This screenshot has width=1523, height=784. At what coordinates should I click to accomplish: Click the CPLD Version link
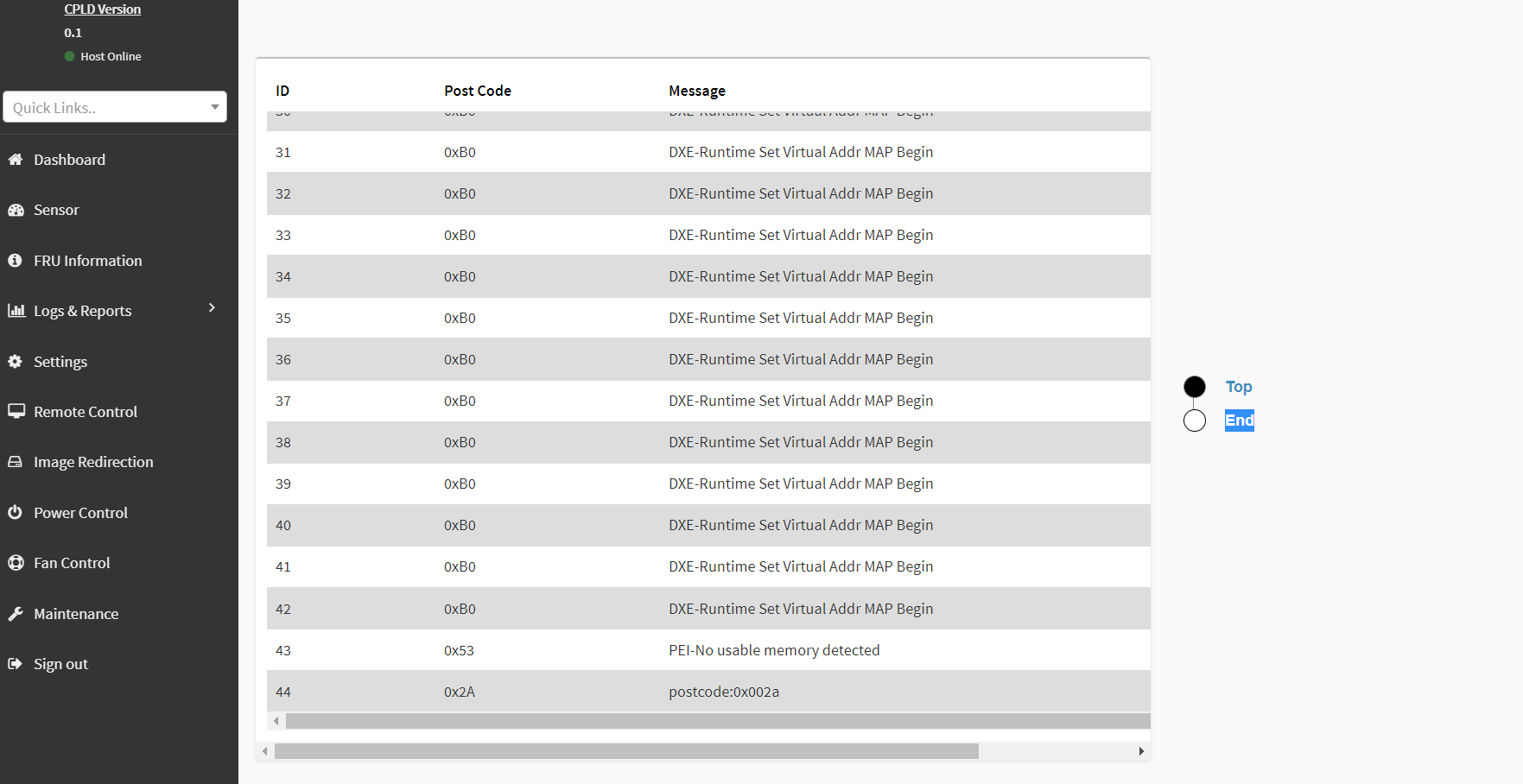[x=102, y=9]
